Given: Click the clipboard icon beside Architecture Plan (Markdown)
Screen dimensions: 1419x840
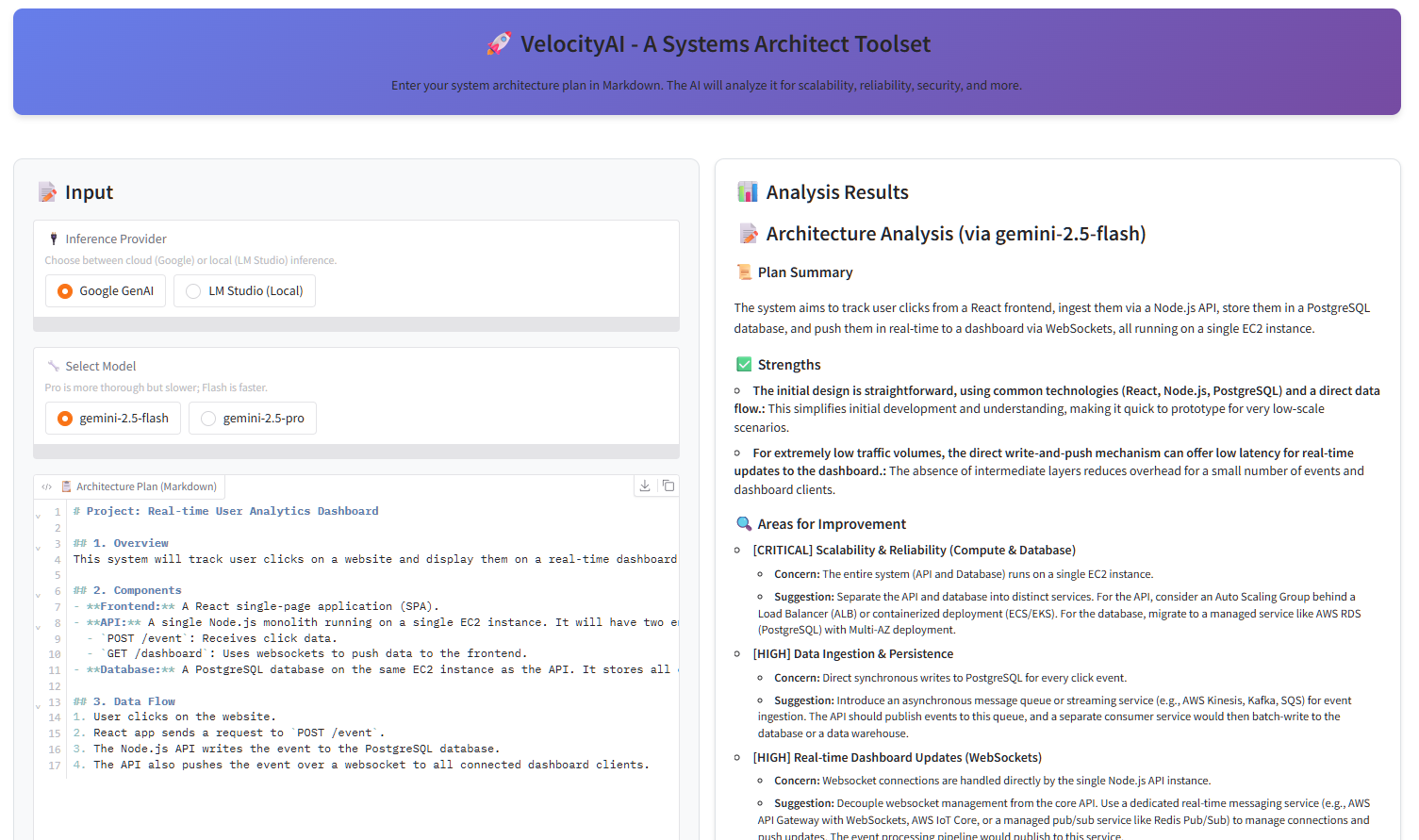Looking at the screenshot, I should (66, 486).
